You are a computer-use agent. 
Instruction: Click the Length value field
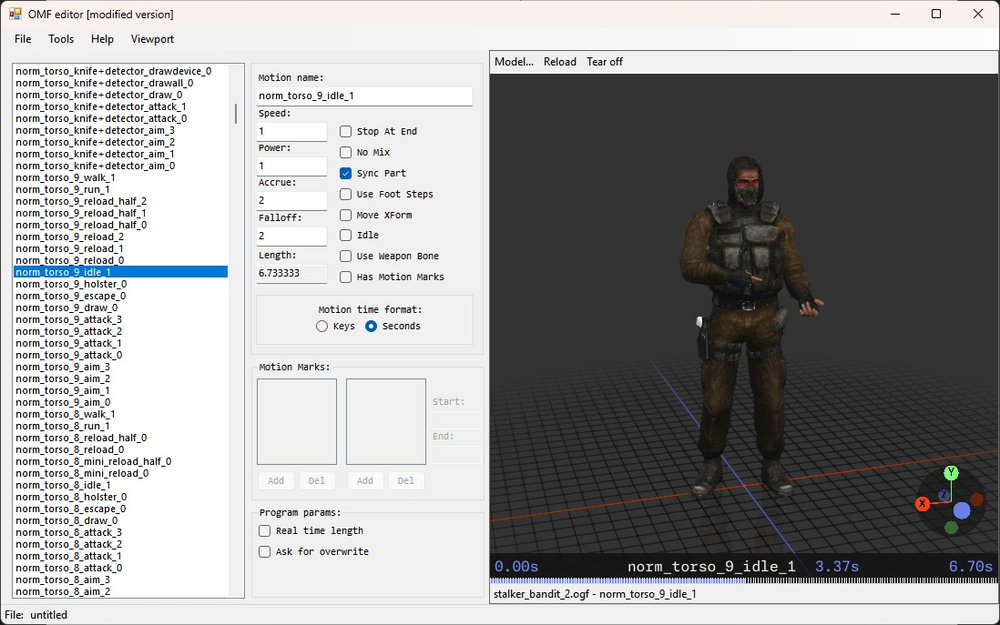pos(291,273)
